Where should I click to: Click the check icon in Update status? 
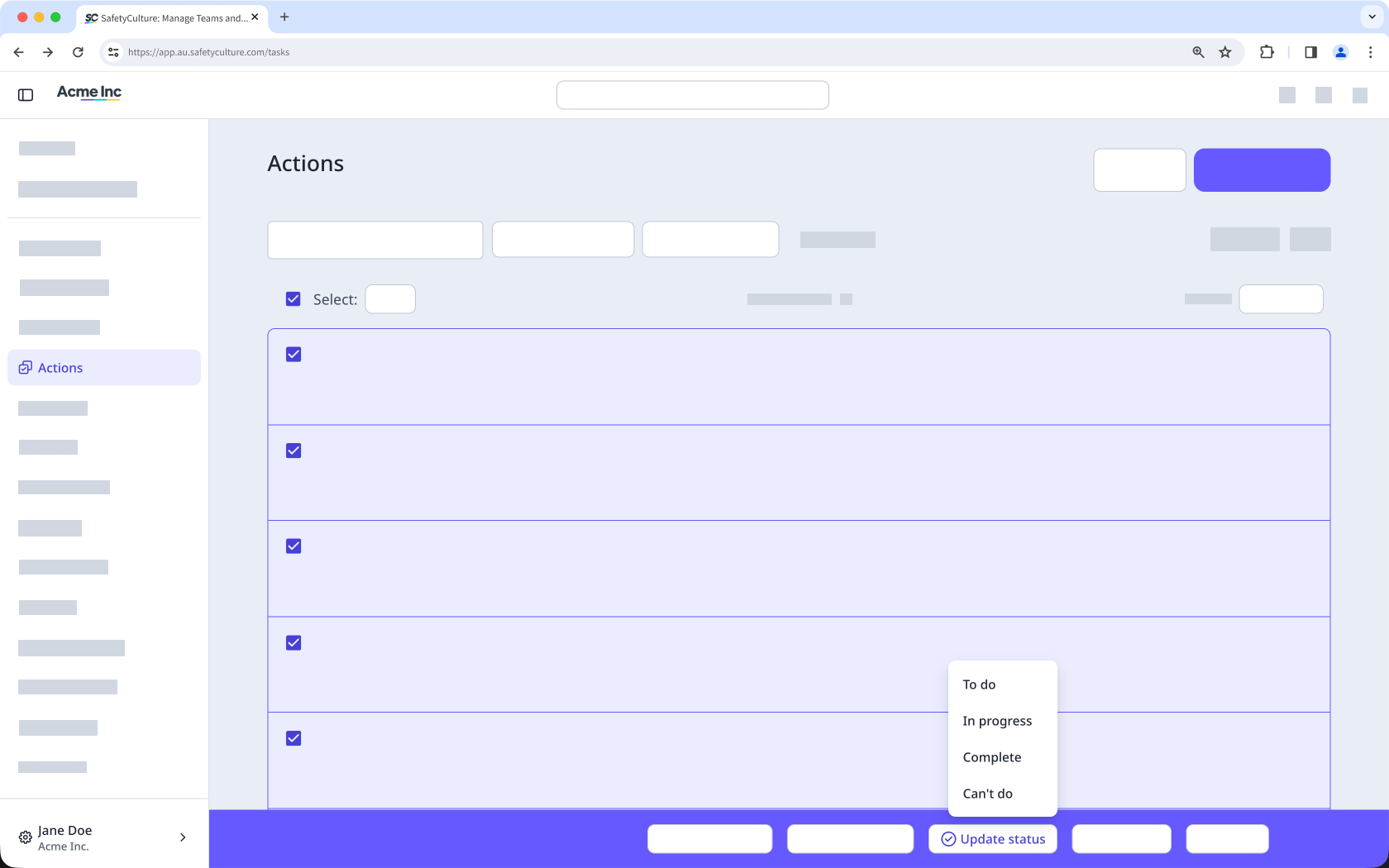click(x=948, y=839)
